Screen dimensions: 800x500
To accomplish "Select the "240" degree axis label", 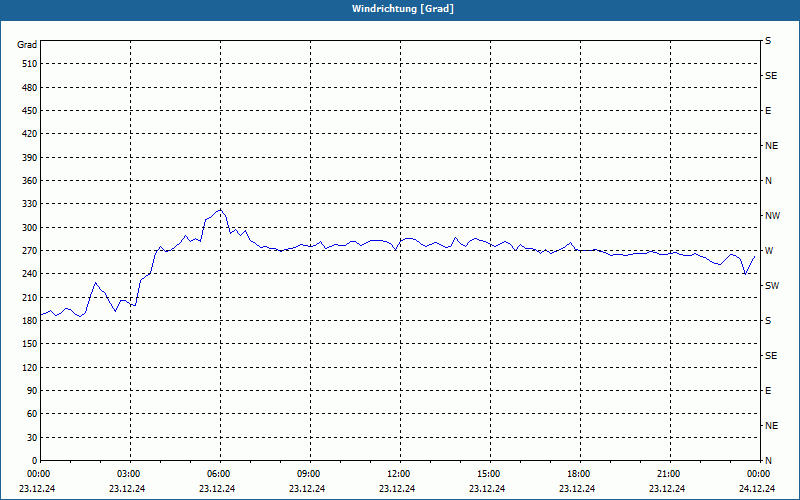I will [x=30, y=274].
